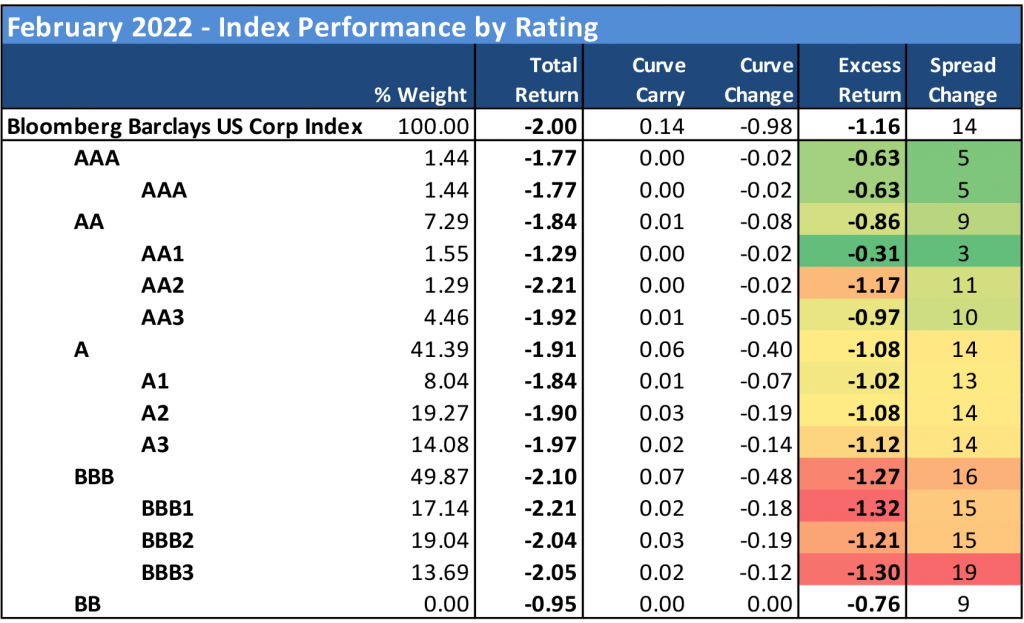Select the BBB rating group row label

[x=94, y=477]
